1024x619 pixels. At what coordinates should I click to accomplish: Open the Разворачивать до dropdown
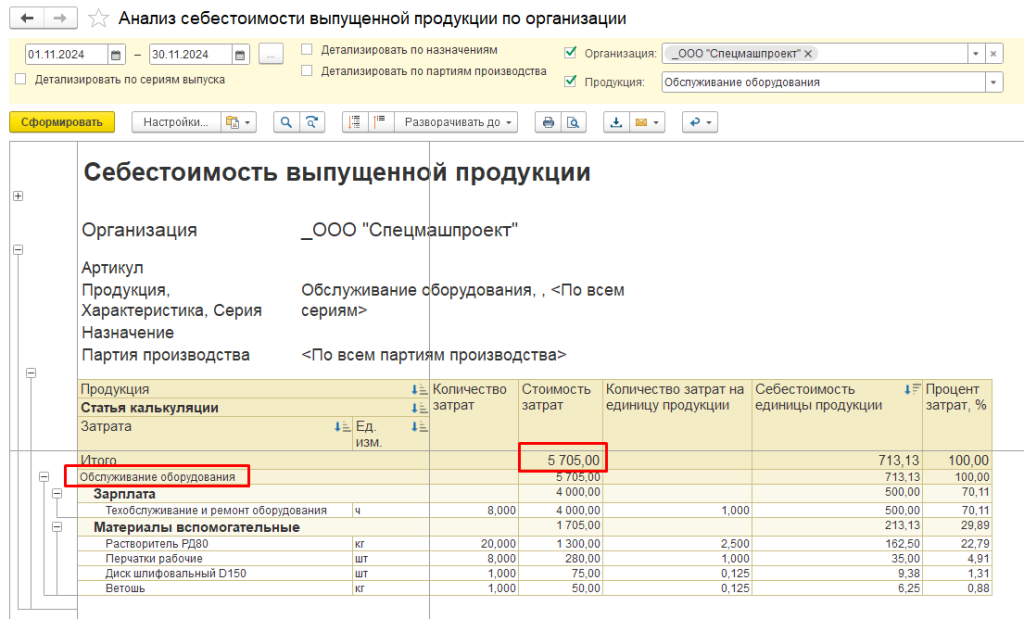coord(456,122)
